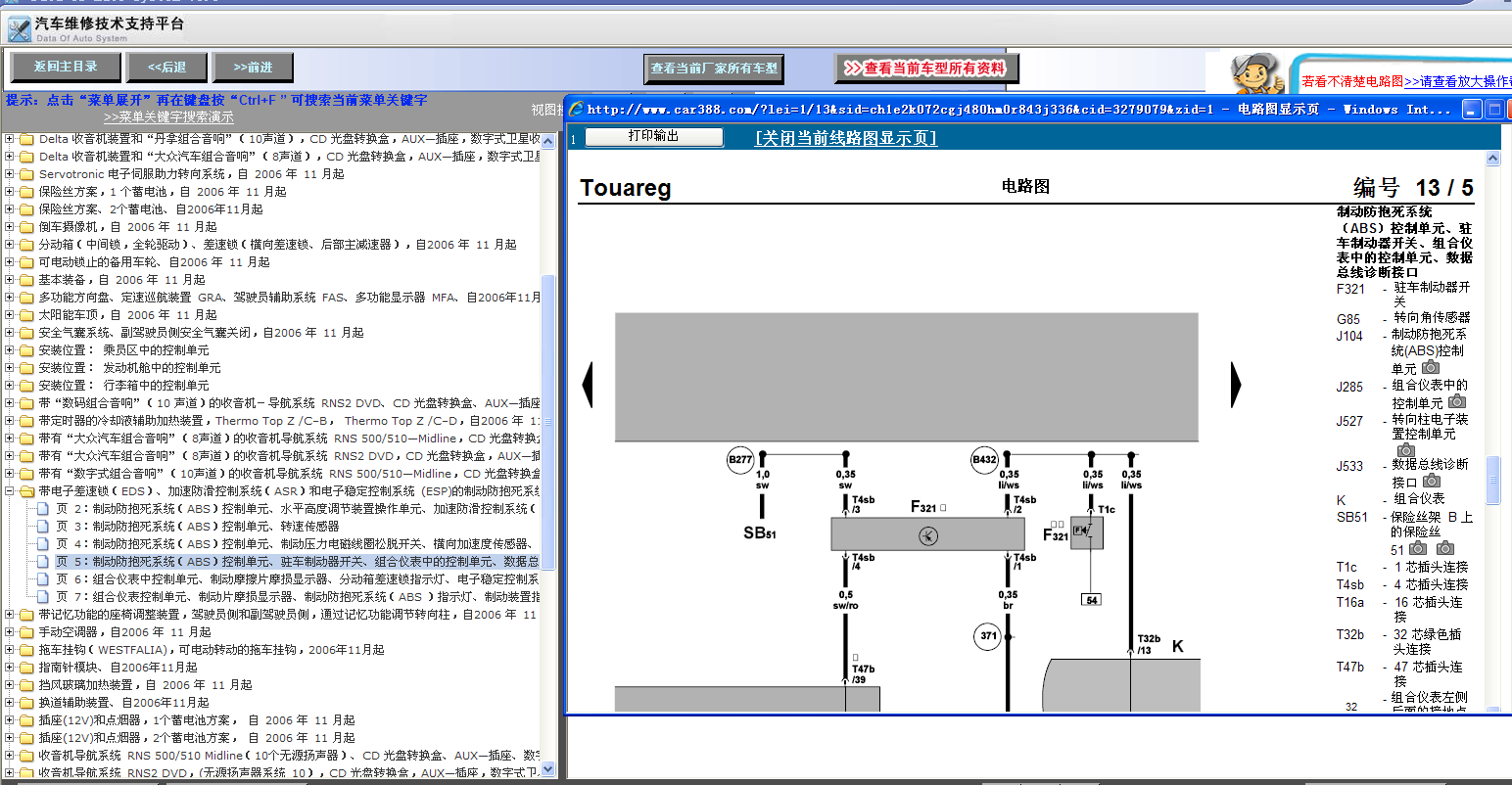Click the folder icon for 倒车摄像机
This screenshot has height=785, width=1512.
coord(26,227)
